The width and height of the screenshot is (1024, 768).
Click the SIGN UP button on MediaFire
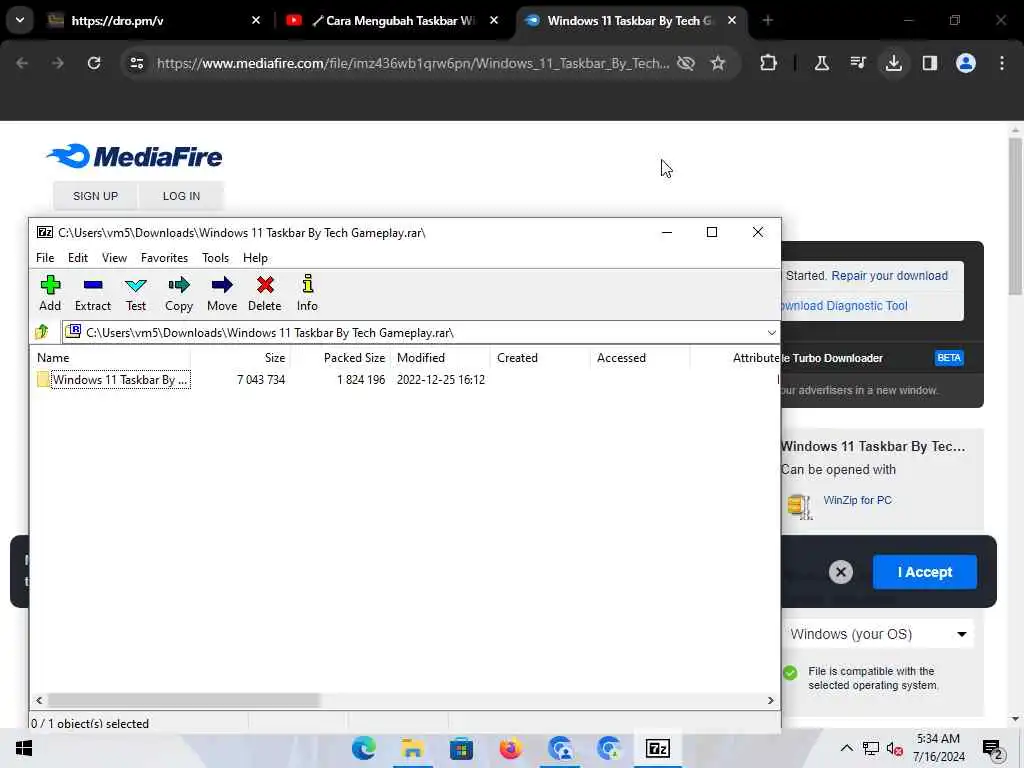95,196
